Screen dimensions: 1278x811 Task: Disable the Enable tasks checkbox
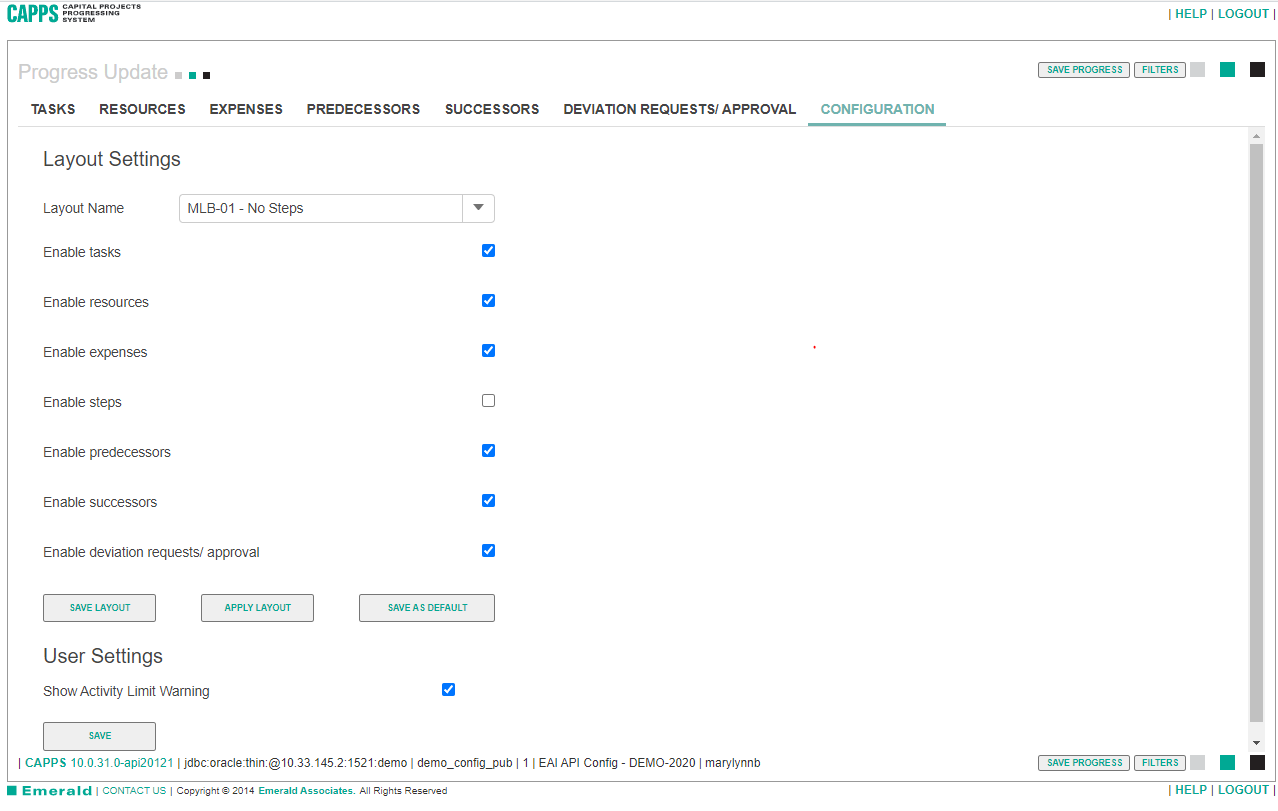pyautogui.click(x=488, y=250)
